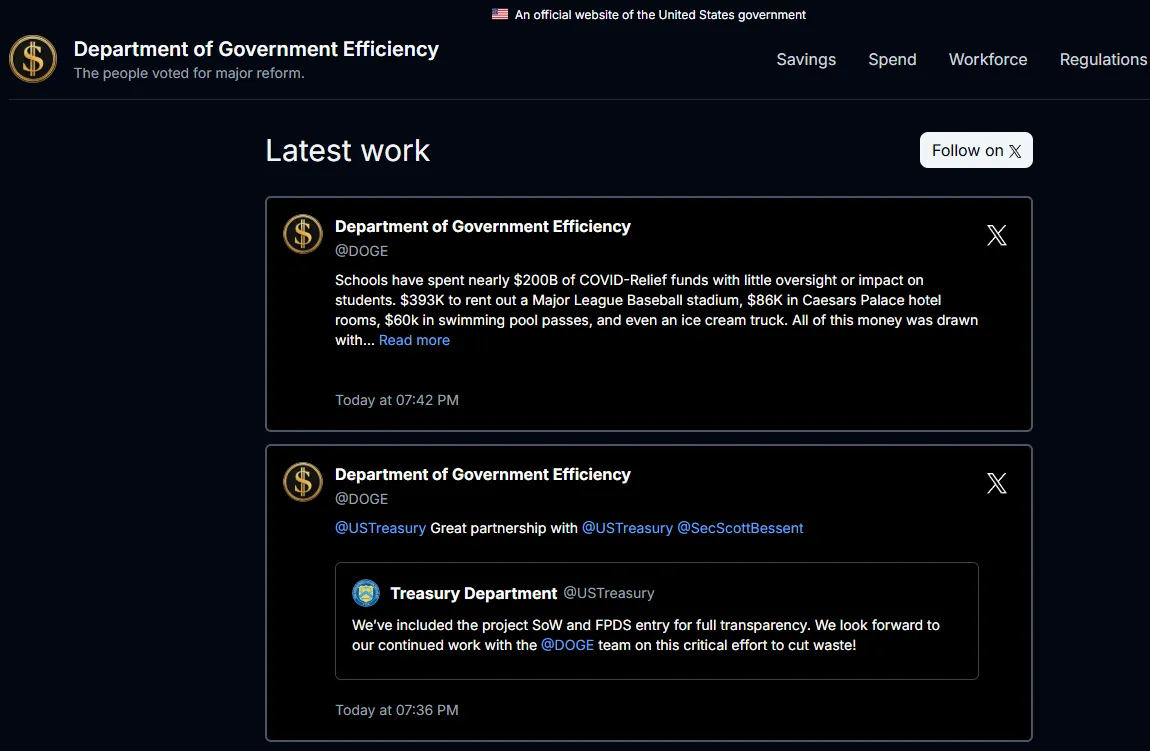This screenshot has height=751, width=1150.
Task: Click author name on Treasury partnership post
Action: (x=483, y=475)
